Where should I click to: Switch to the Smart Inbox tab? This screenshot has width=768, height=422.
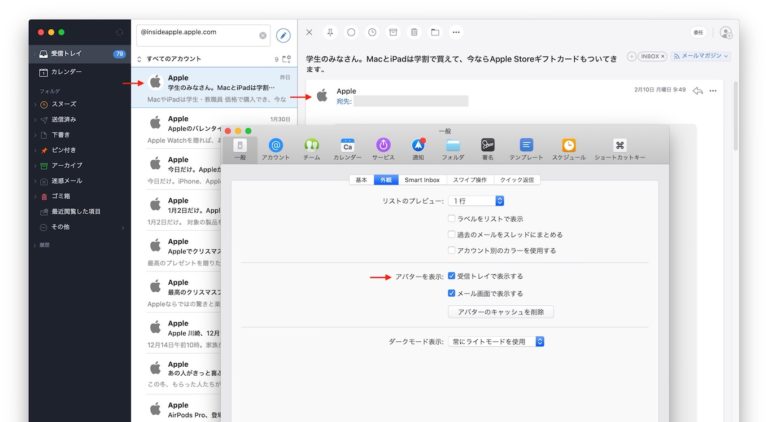click(422, 180)
